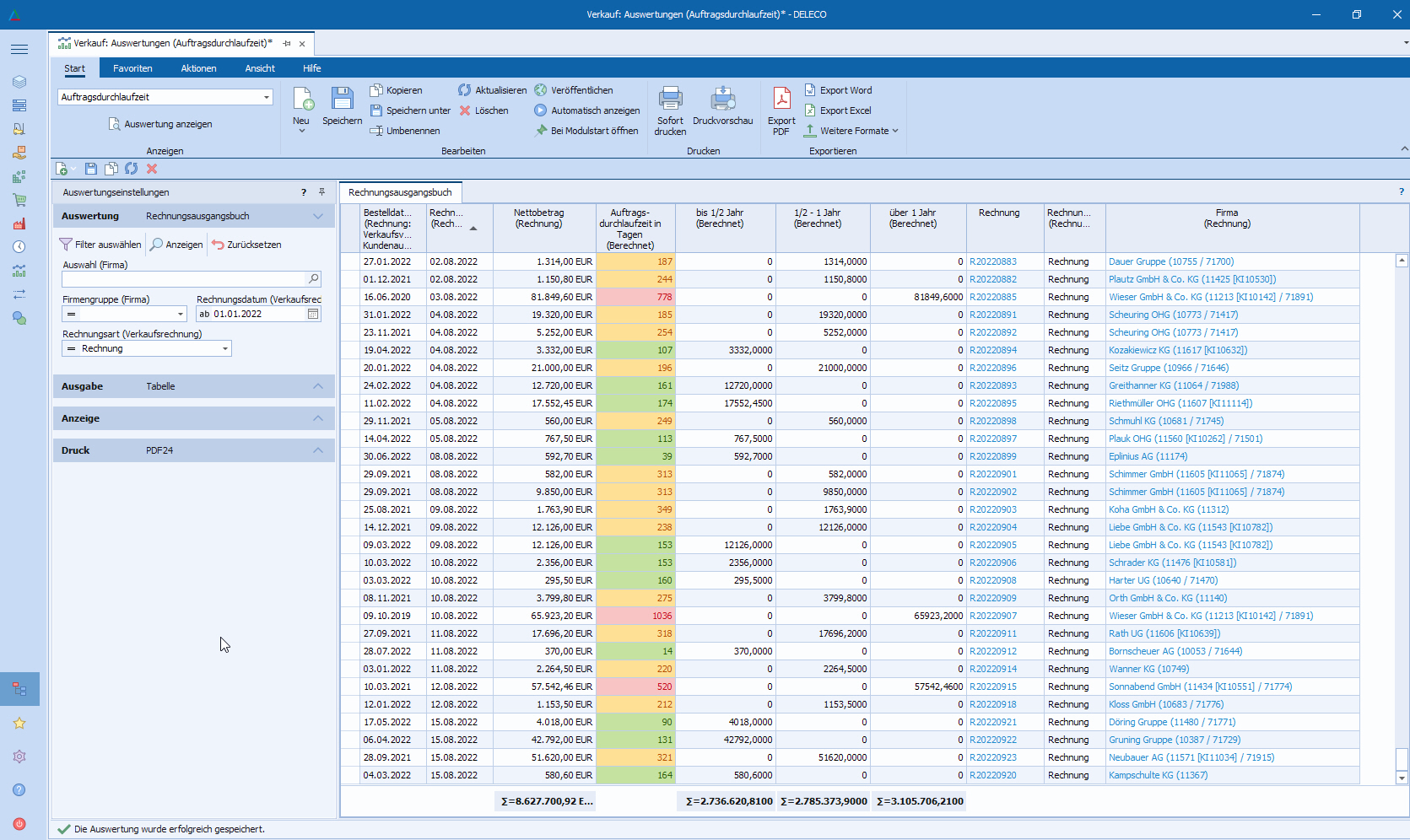Open invoice link R20220883
Viewport: 1410px width, 840px height.
tap(993, 261)
